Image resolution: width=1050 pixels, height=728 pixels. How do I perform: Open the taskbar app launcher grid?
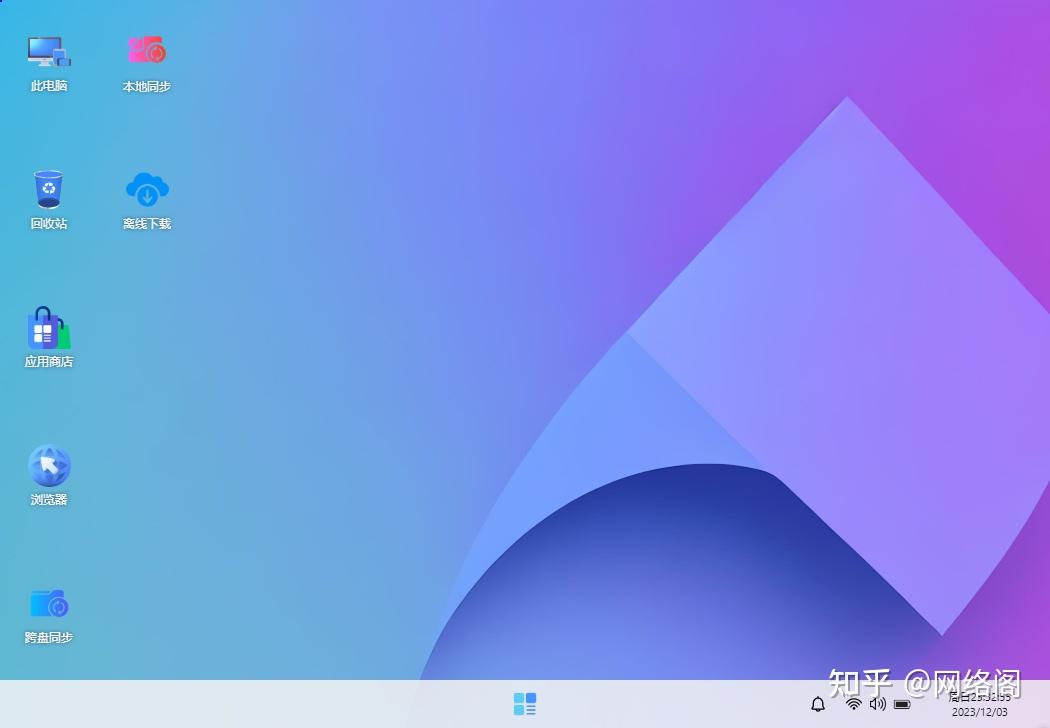(x=524, y=704)
